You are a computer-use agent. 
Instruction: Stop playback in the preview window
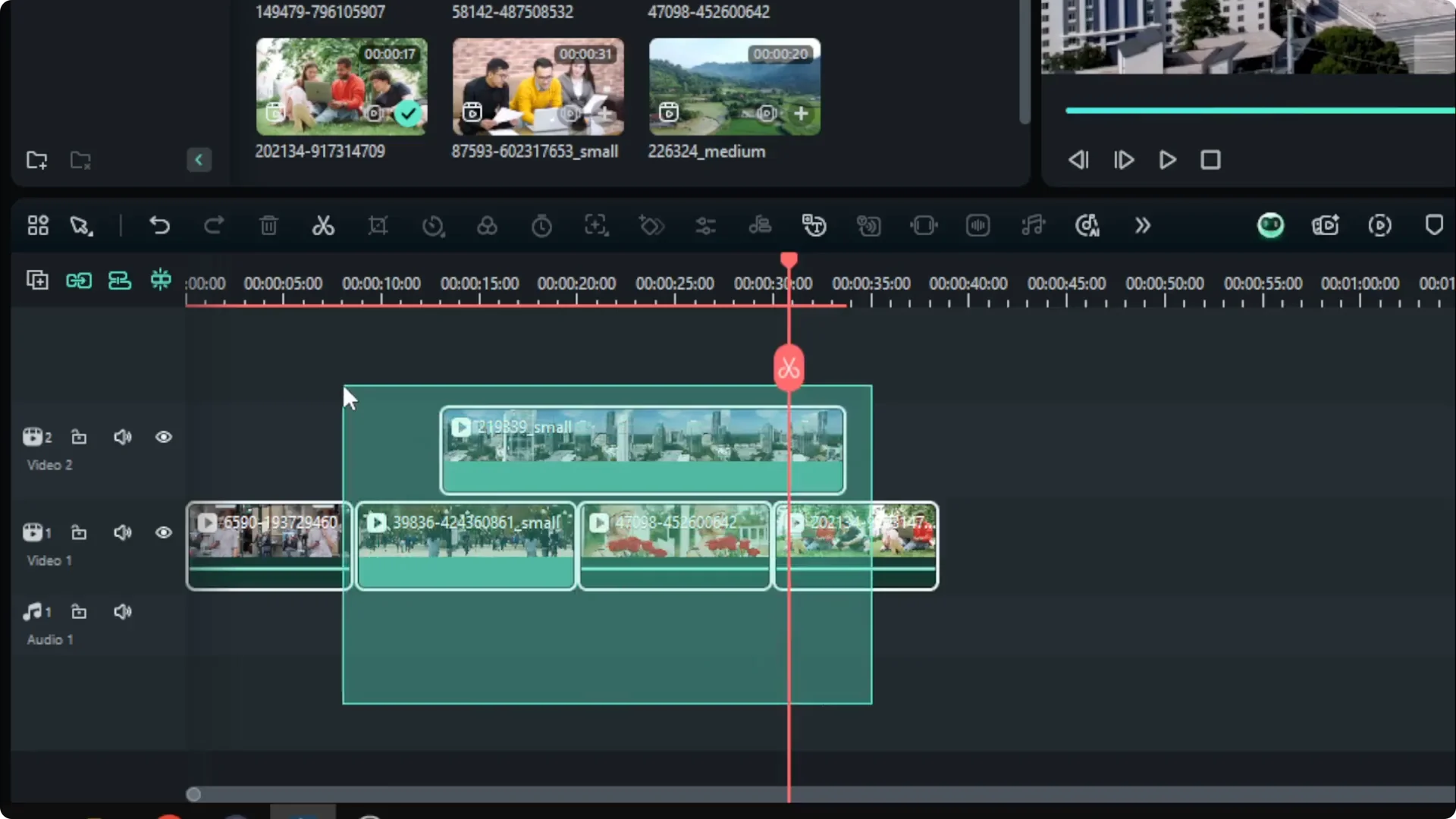(x=1210, y=159)
